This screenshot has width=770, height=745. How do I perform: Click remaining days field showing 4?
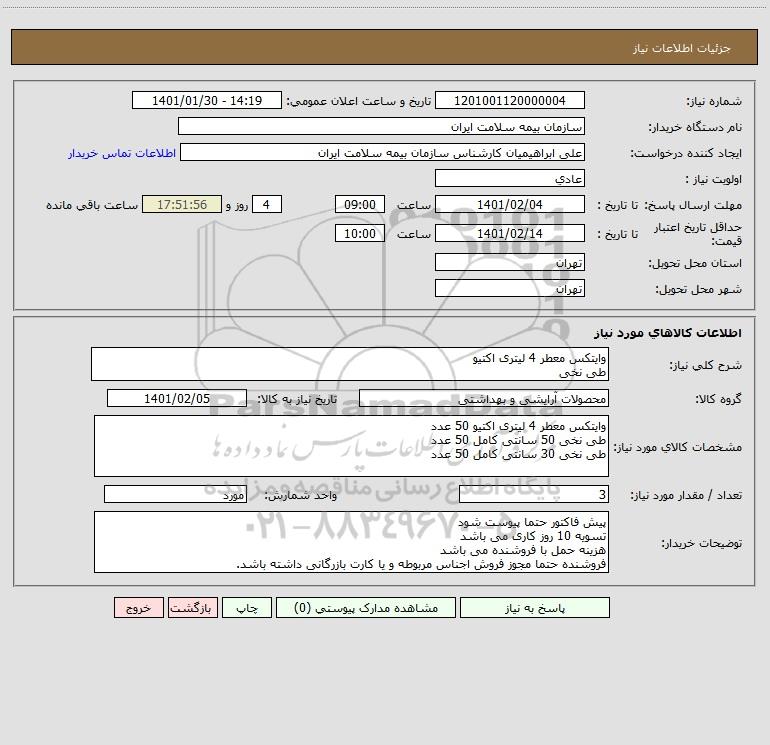pos(267,204)
